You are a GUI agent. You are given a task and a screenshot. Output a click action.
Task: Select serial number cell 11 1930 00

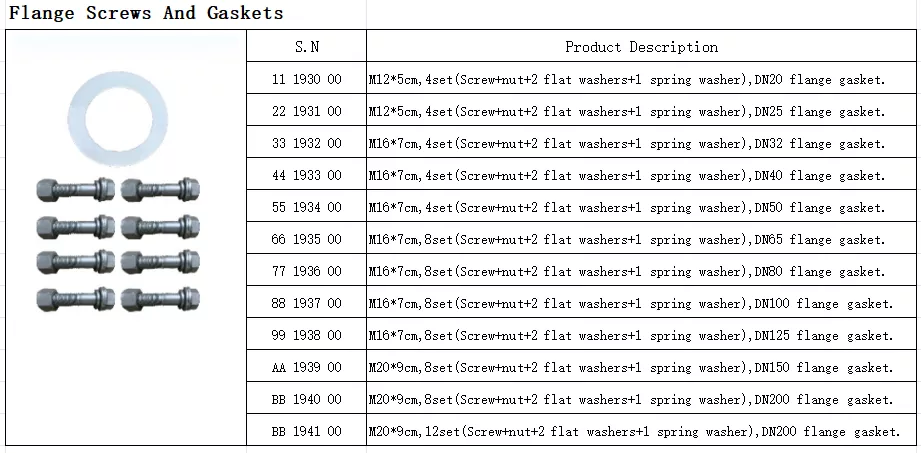point(306,79)
